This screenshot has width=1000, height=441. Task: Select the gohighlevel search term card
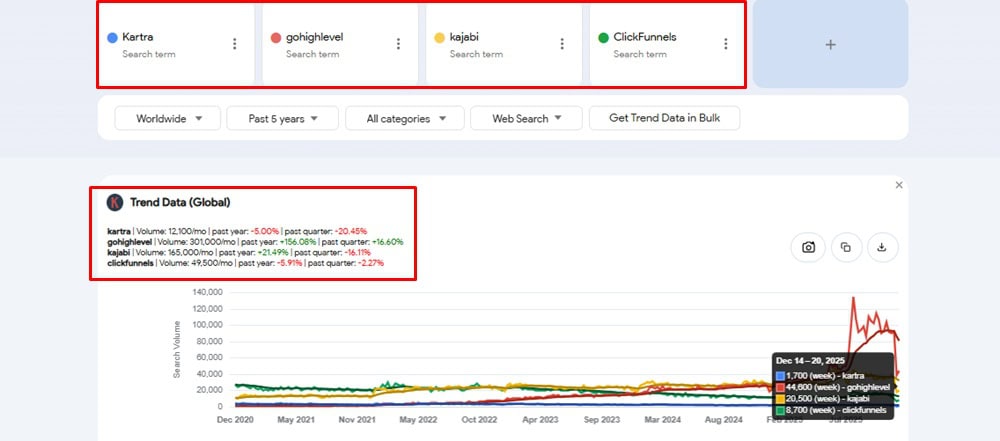[x=340, y=44]
